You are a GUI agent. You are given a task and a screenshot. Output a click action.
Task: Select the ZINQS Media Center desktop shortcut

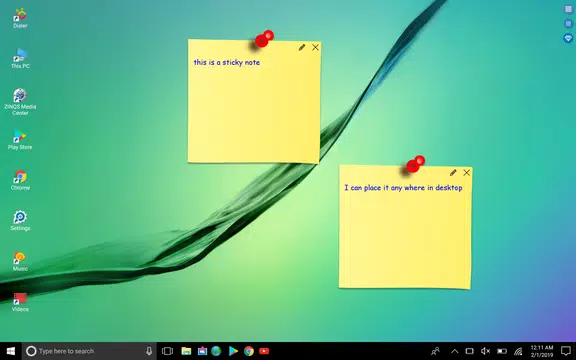coord(20,102)
